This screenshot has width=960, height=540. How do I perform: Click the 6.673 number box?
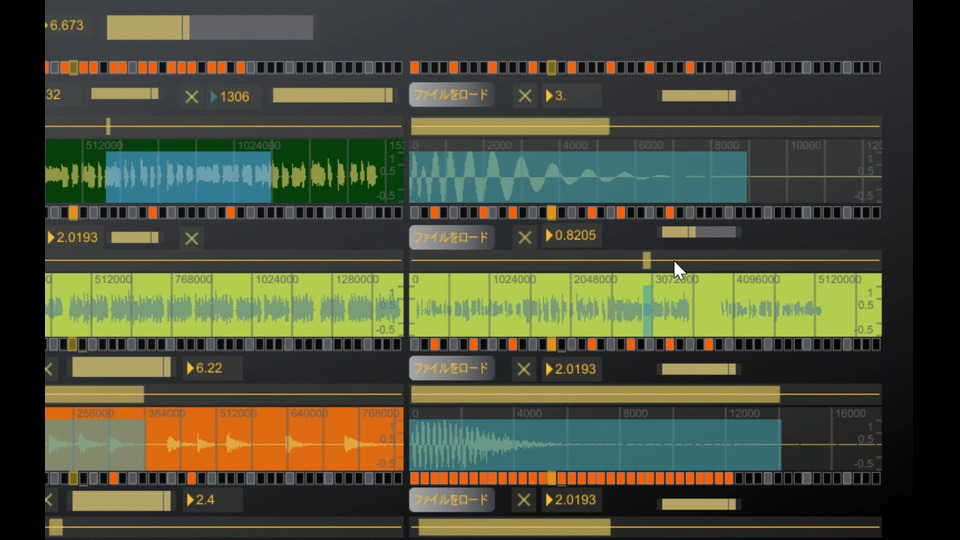pos(67,26)
